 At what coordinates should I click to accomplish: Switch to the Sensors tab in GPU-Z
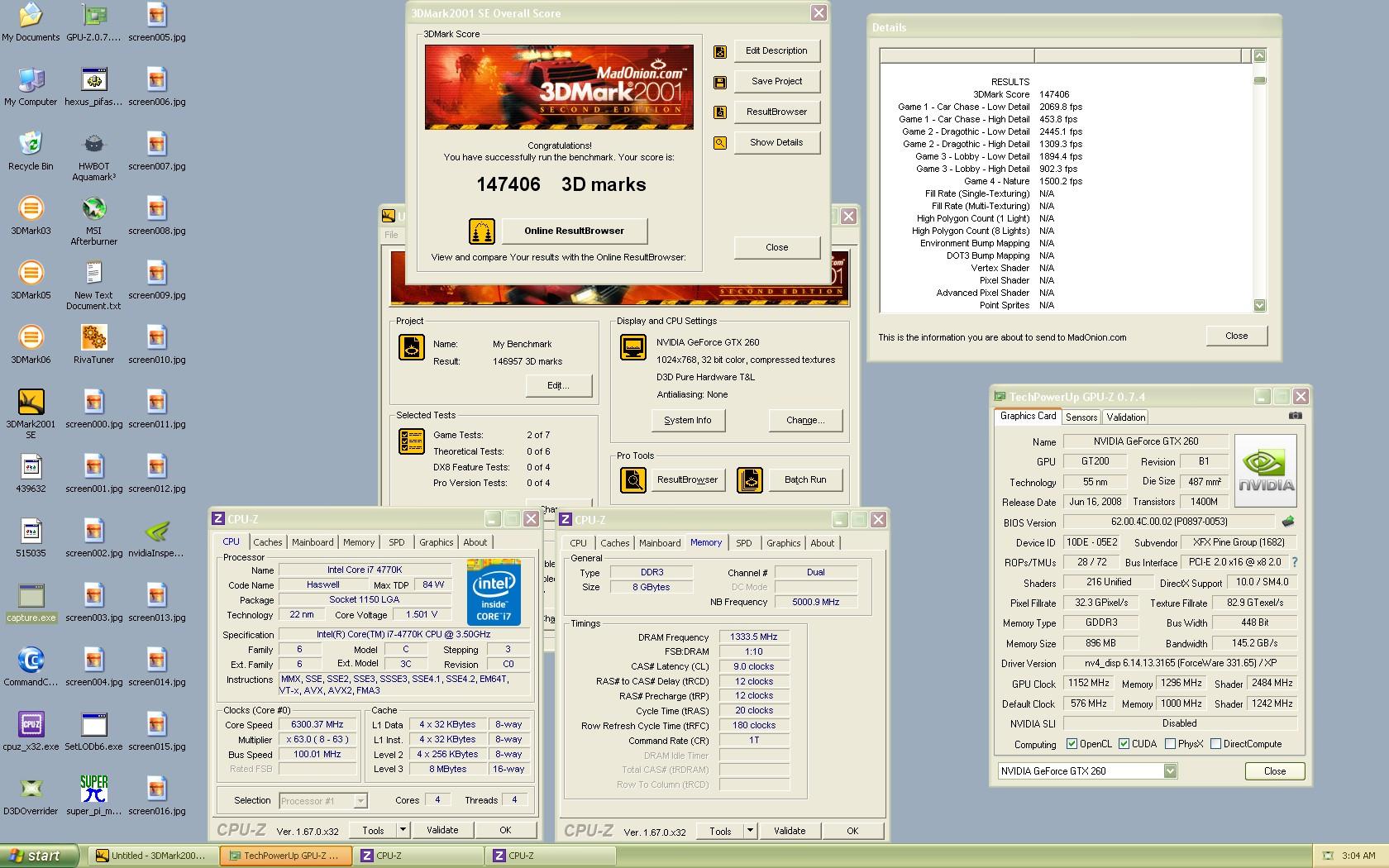pos(1081,417)
